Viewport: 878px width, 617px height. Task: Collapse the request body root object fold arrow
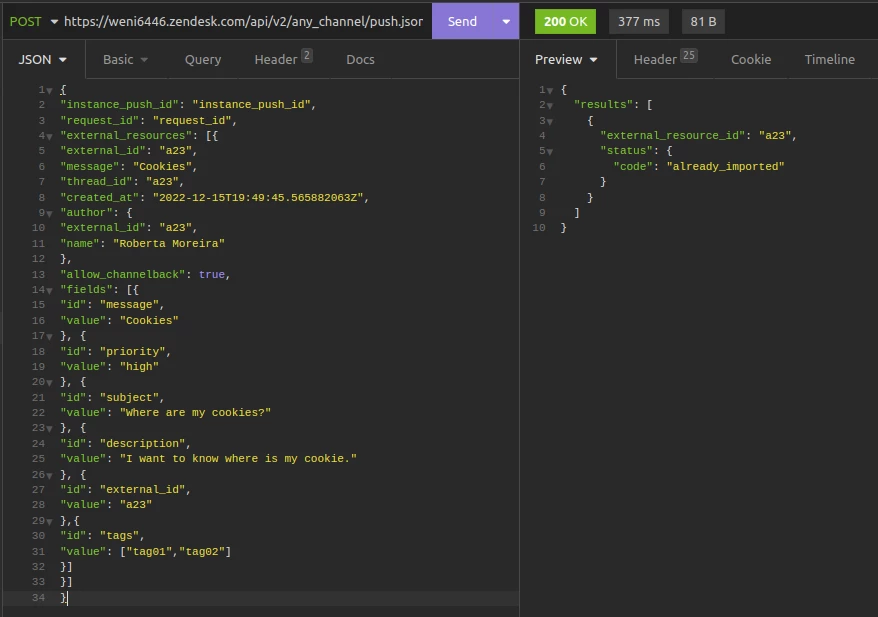coord(50,90)
